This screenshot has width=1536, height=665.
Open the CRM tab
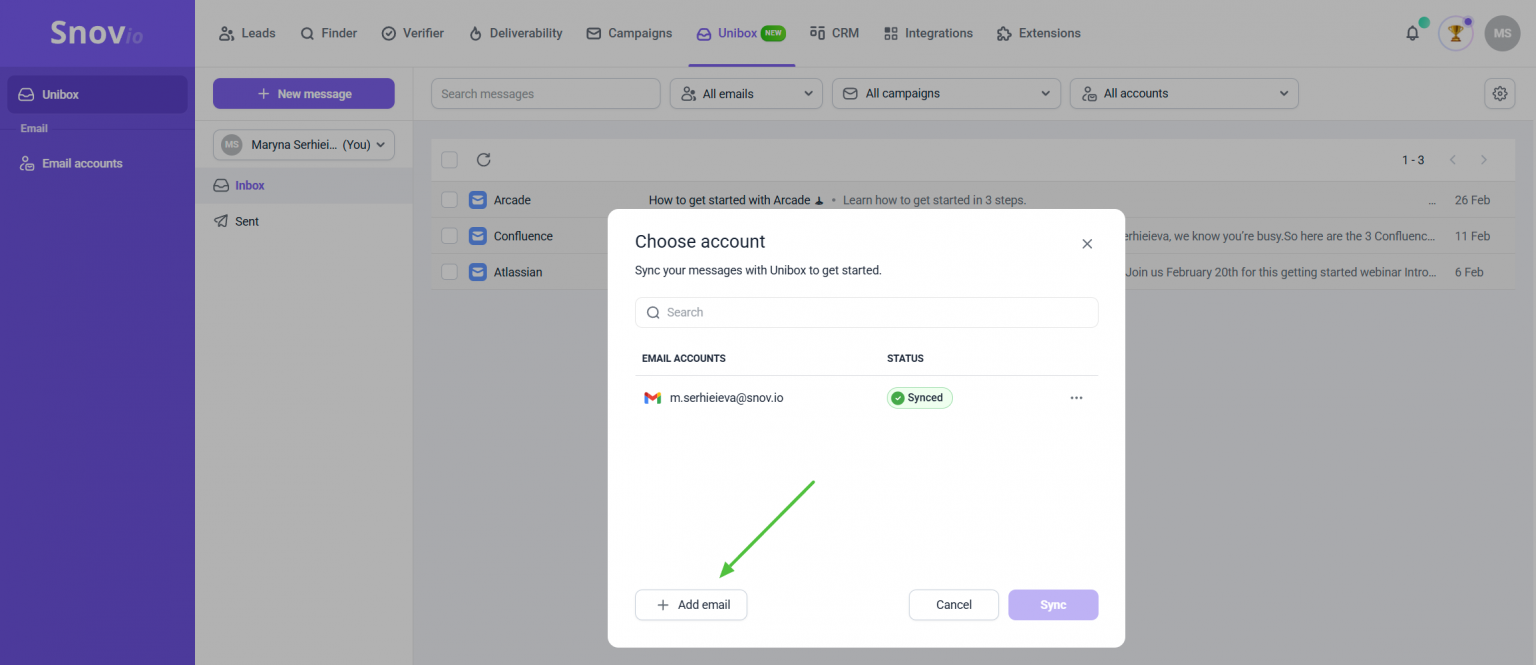(x=834, y=33)
